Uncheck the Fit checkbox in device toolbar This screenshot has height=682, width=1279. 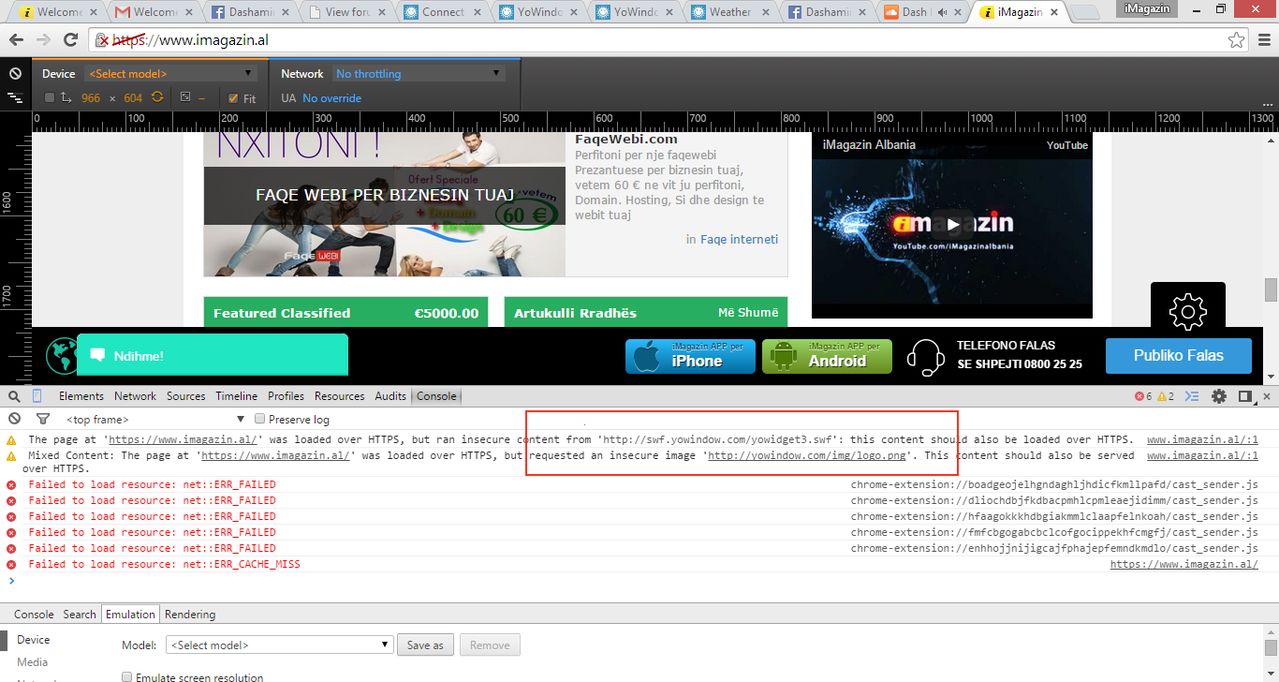(x=233, y=98)
